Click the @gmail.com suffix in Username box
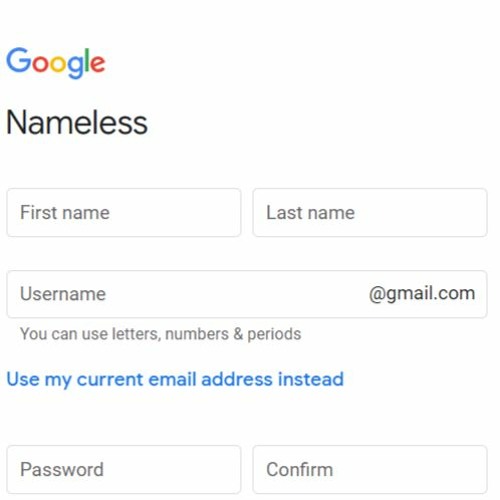500x500 pixels. (x=422, y=294)
